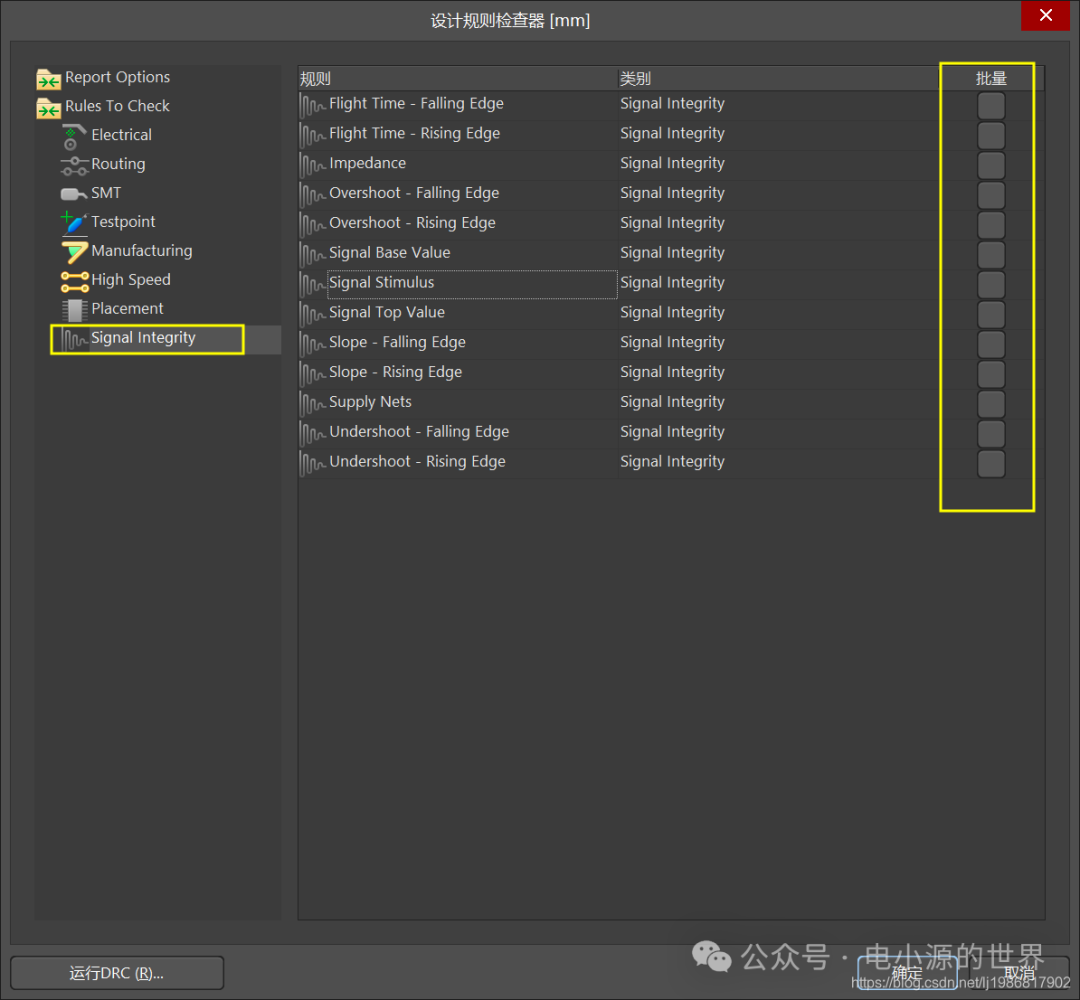
Task: Select the Placement rules category
Action: (x=127, y=309)
